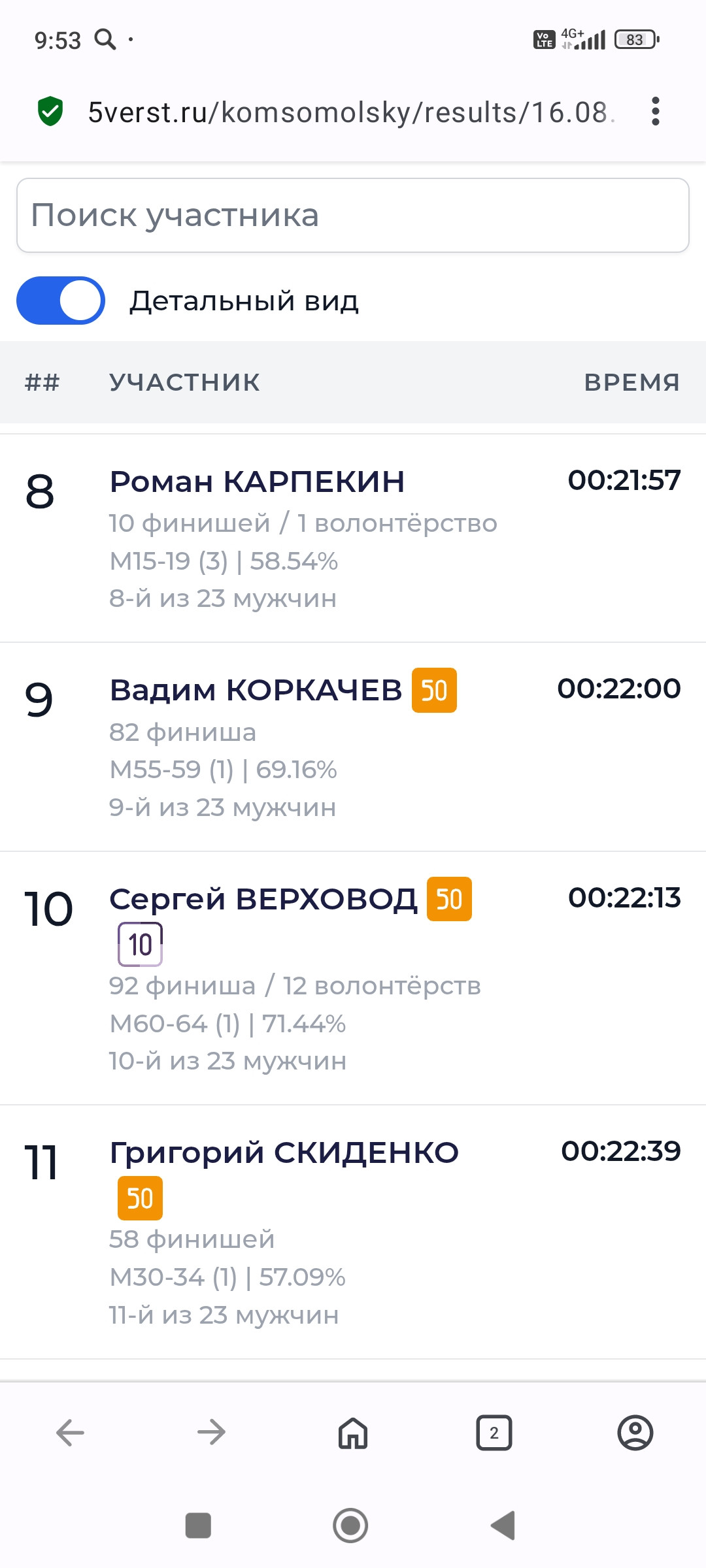706x1568 pixels.
Task: Focus the Поиск участника search field
Action: [353, 215]
